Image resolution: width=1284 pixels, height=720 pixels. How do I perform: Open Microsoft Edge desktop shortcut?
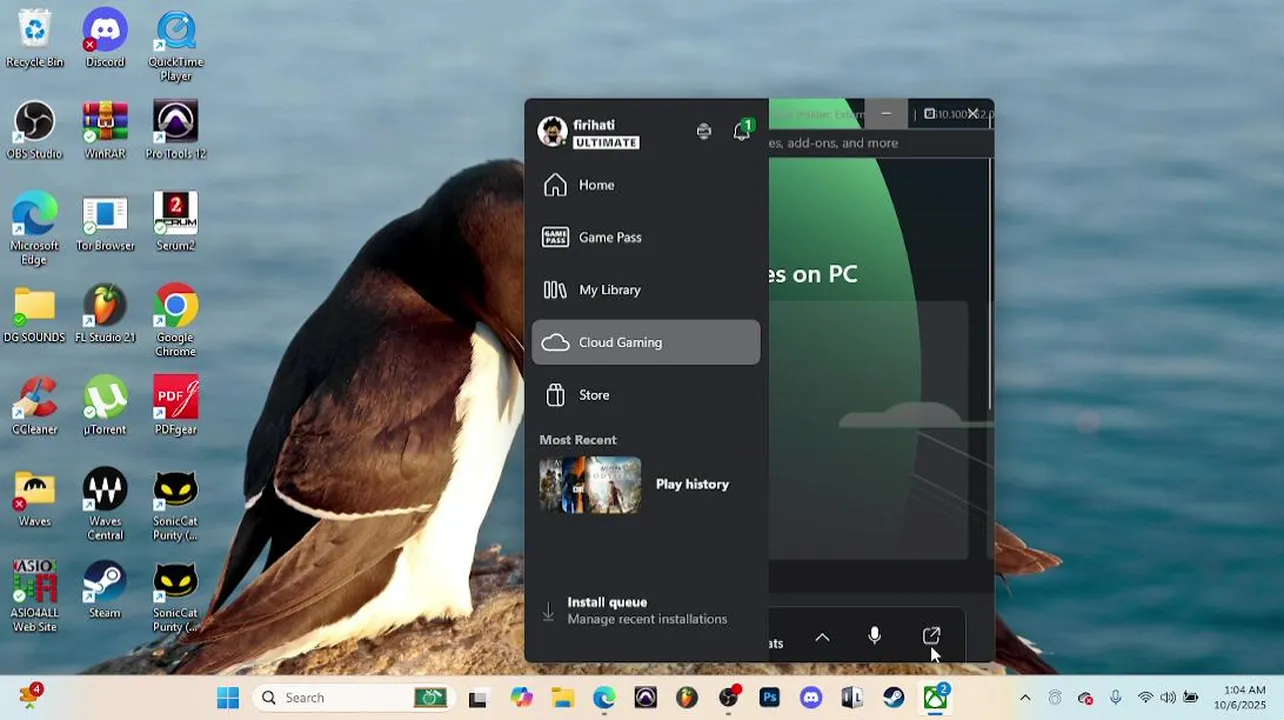pos(34,229)
